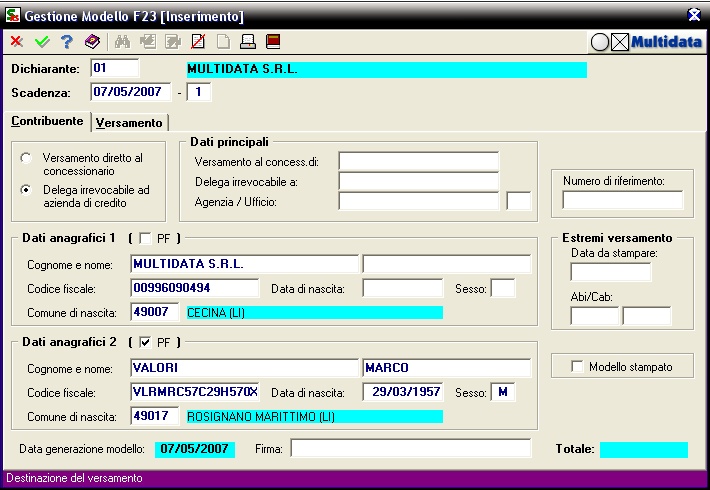This screenshot has width=710, height=490.
Task: Click the greyed previous record icon
Action: coord(148,42)
